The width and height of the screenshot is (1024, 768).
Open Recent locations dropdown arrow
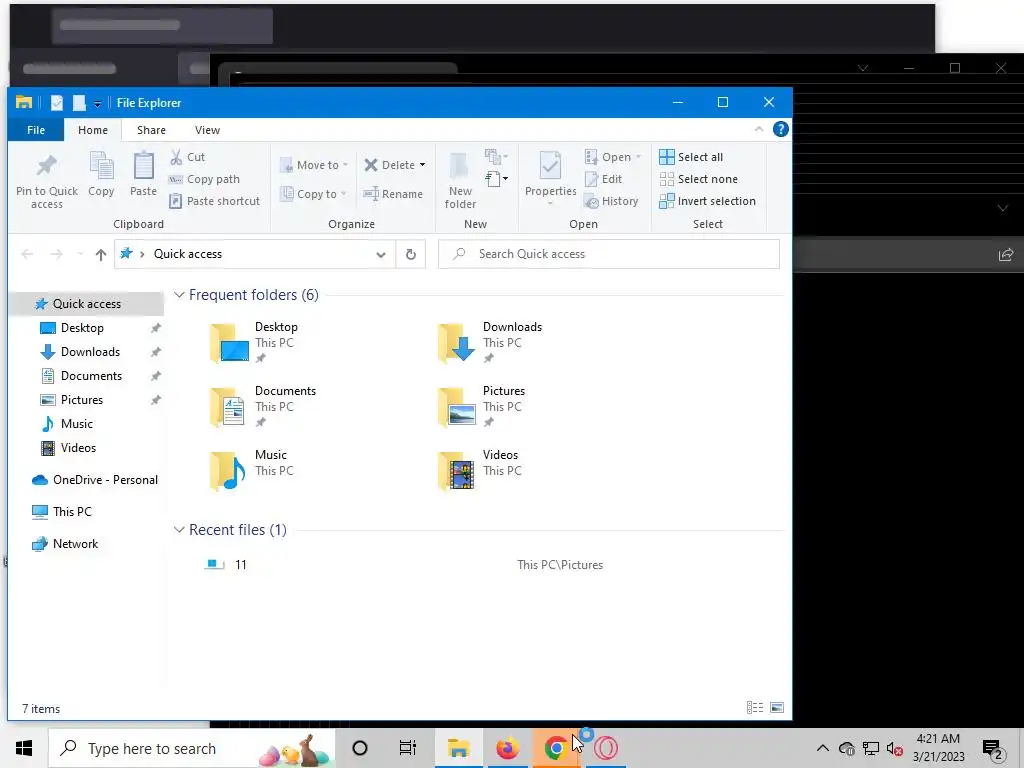click(80, 254)
